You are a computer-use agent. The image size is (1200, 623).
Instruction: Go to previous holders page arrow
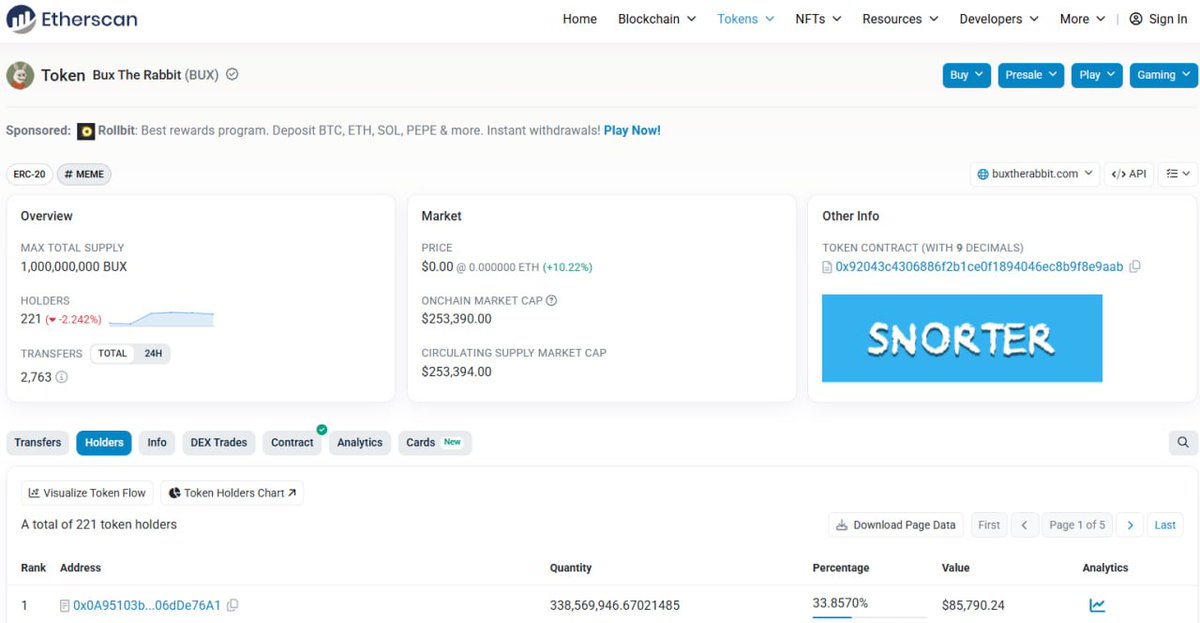tap(1024, 525)
